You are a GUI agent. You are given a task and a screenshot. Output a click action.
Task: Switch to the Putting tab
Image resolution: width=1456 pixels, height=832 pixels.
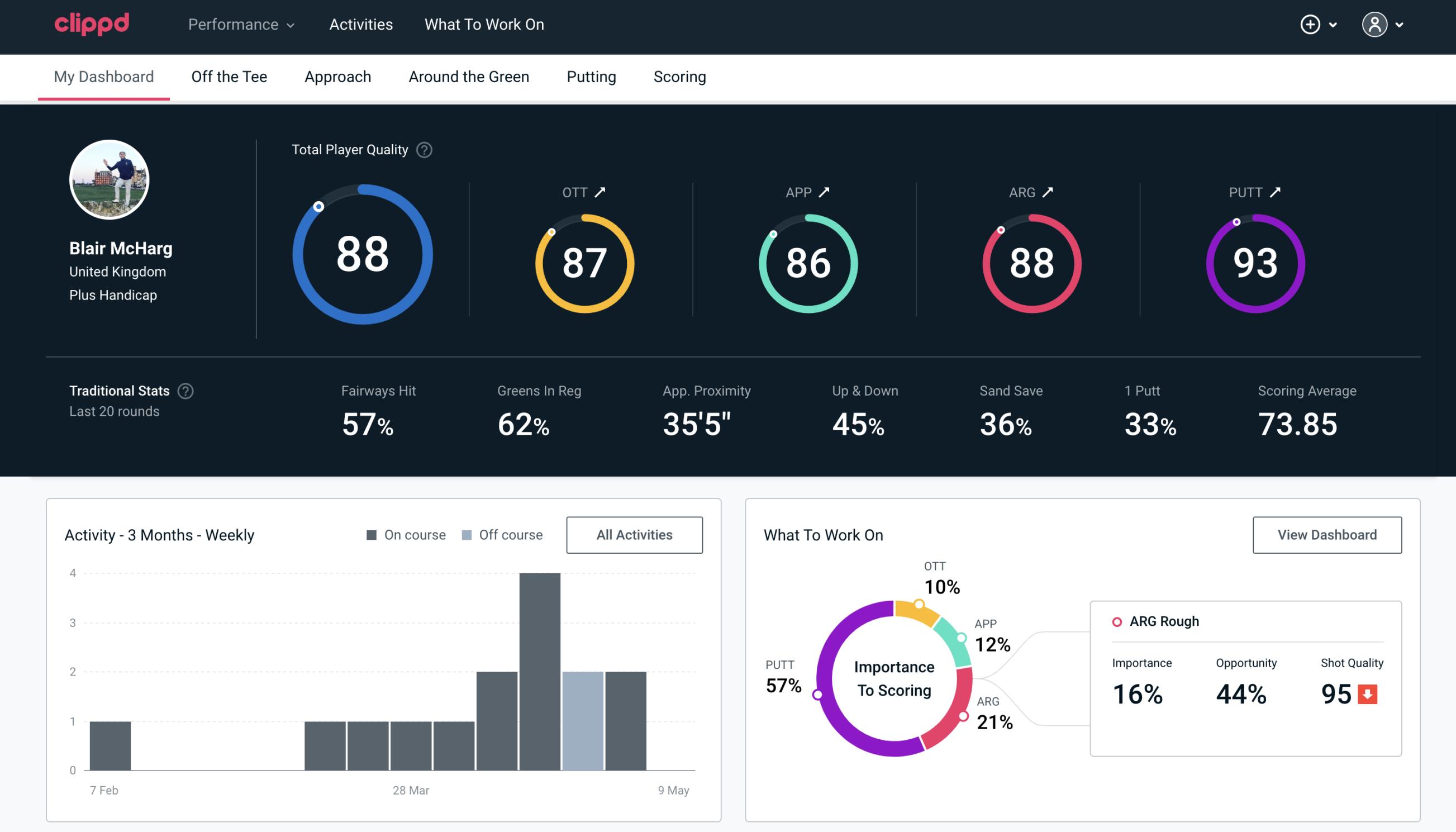pyautogui.click(x=591, y=76)
